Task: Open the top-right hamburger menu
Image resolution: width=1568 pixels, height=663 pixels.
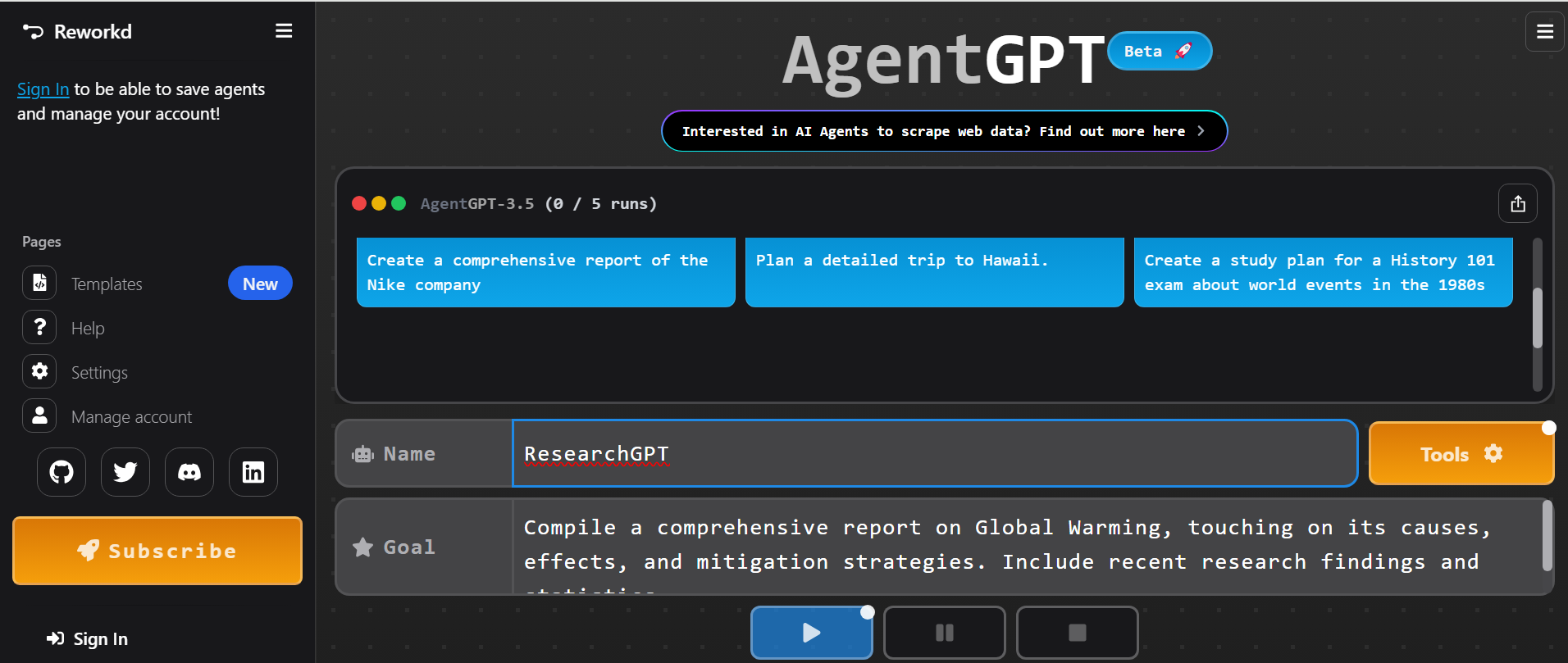Action: [x=1545, y=32]
